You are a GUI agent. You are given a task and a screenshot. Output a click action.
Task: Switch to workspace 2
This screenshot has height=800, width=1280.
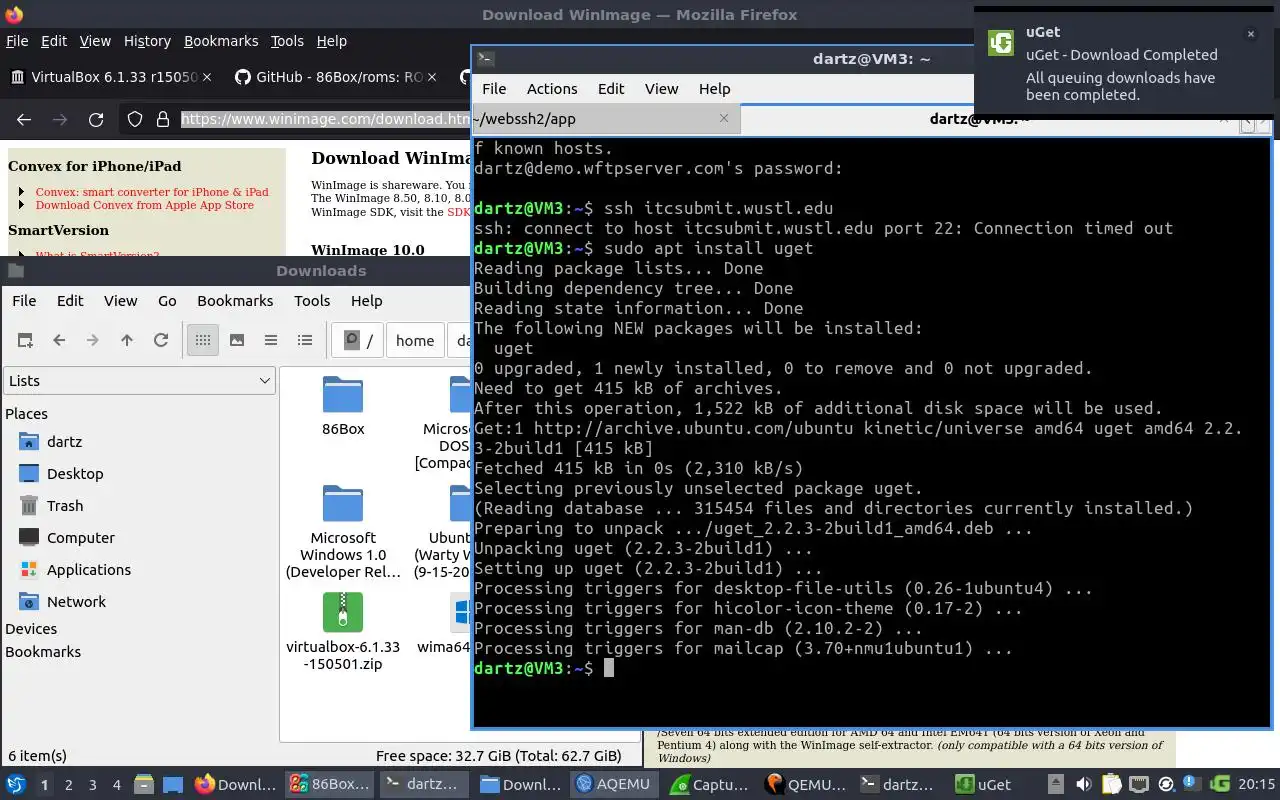tap(69, 785)
